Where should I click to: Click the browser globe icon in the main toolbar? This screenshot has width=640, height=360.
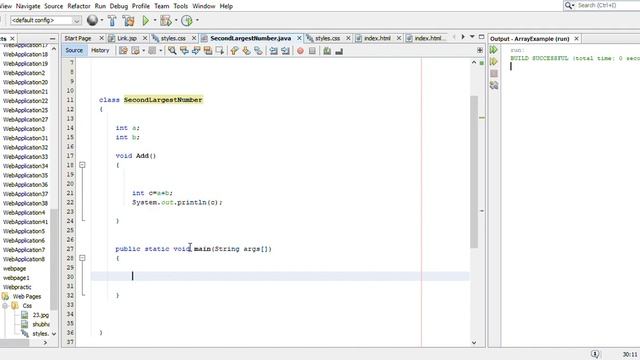(92, 20)
